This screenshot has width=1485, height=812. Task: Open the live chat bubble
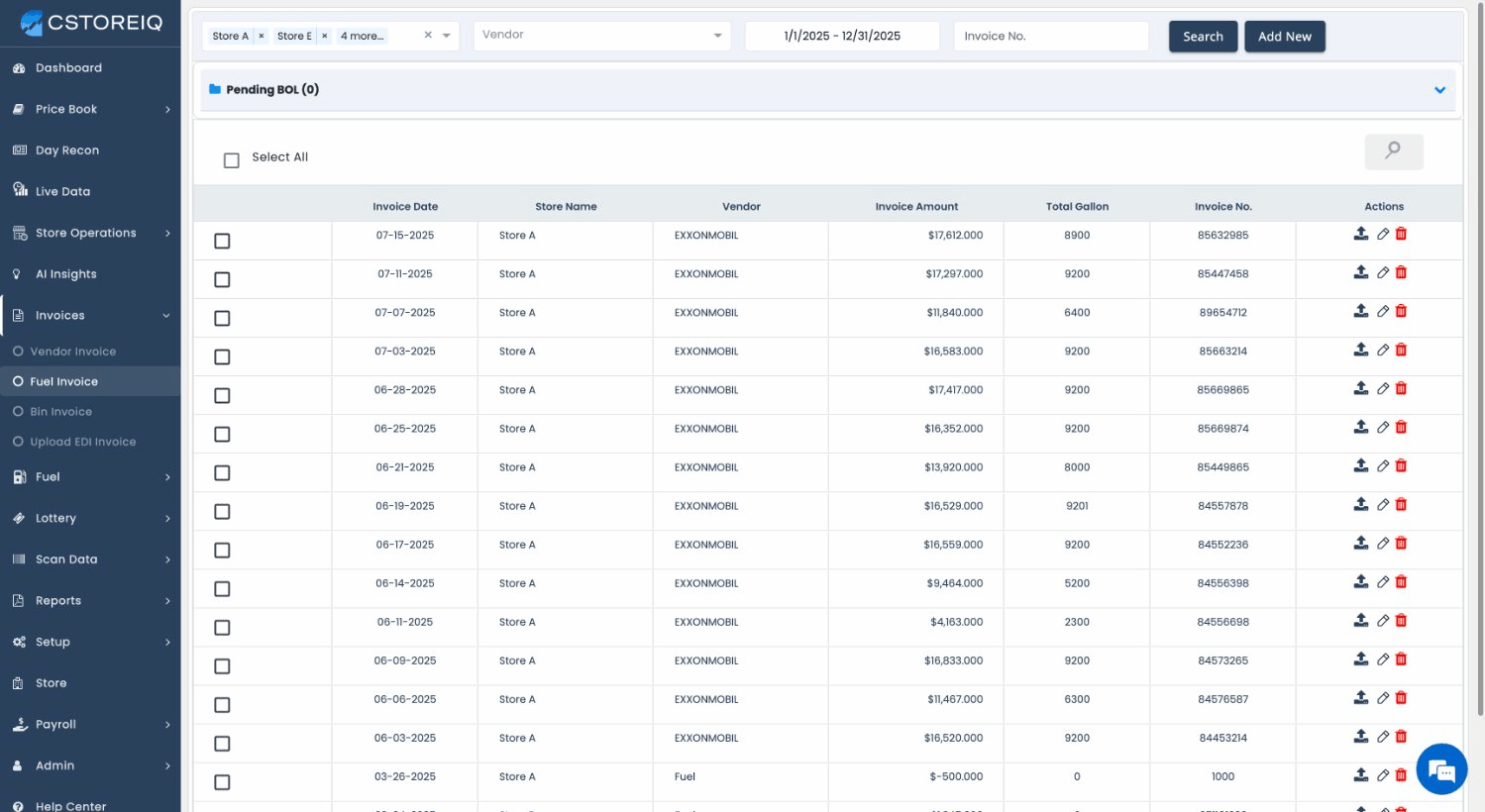tap(1440, 768)
